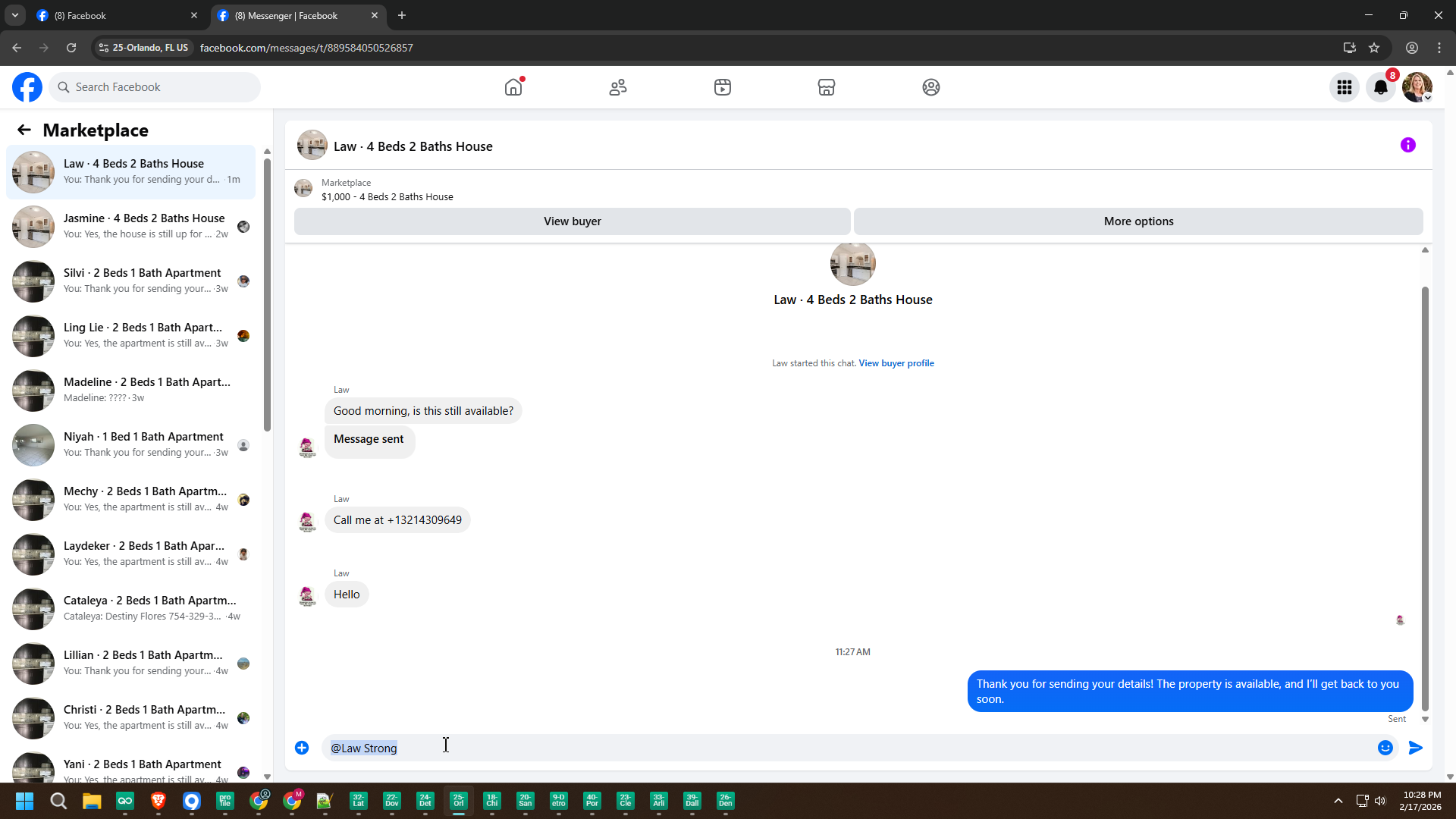The image size is (1456, 819).
Task: Expand the account profile picture menu
Action: pos(1417,87)
